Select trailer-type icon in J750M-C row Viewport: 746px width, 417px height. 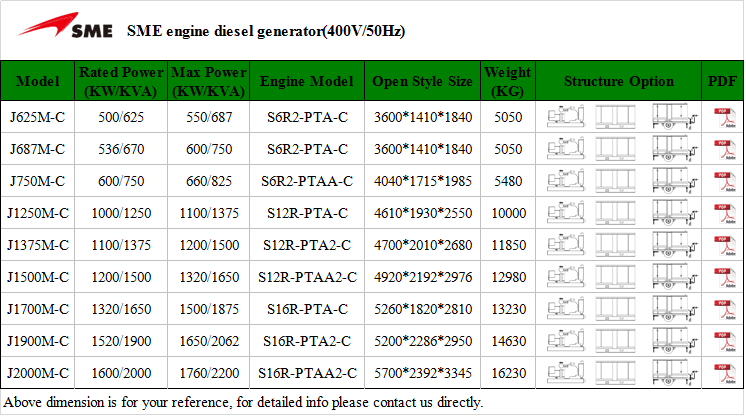[675, 180]
